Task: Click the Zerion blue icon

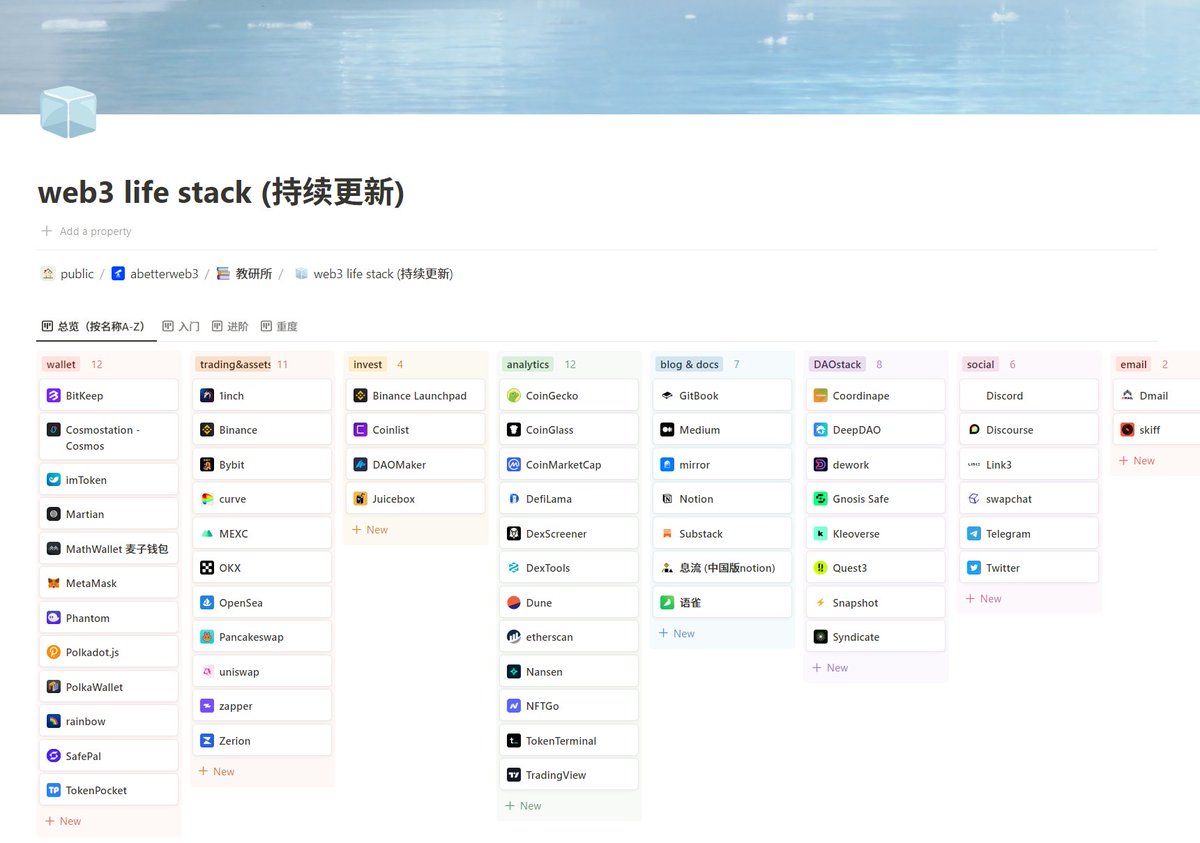Action: point(207,741)
